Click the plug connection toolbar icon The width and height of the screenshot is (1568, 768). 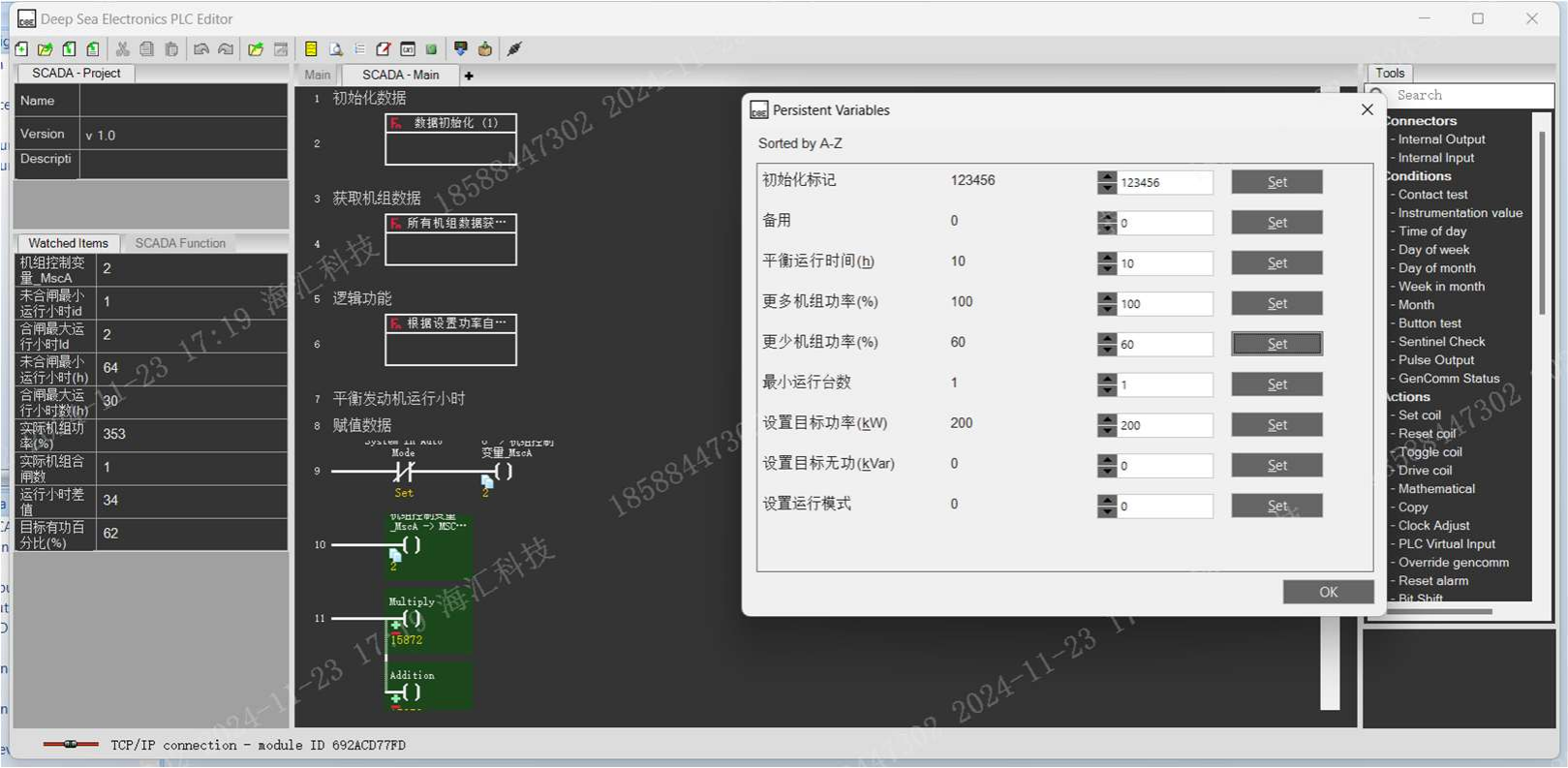pos(514,48)
